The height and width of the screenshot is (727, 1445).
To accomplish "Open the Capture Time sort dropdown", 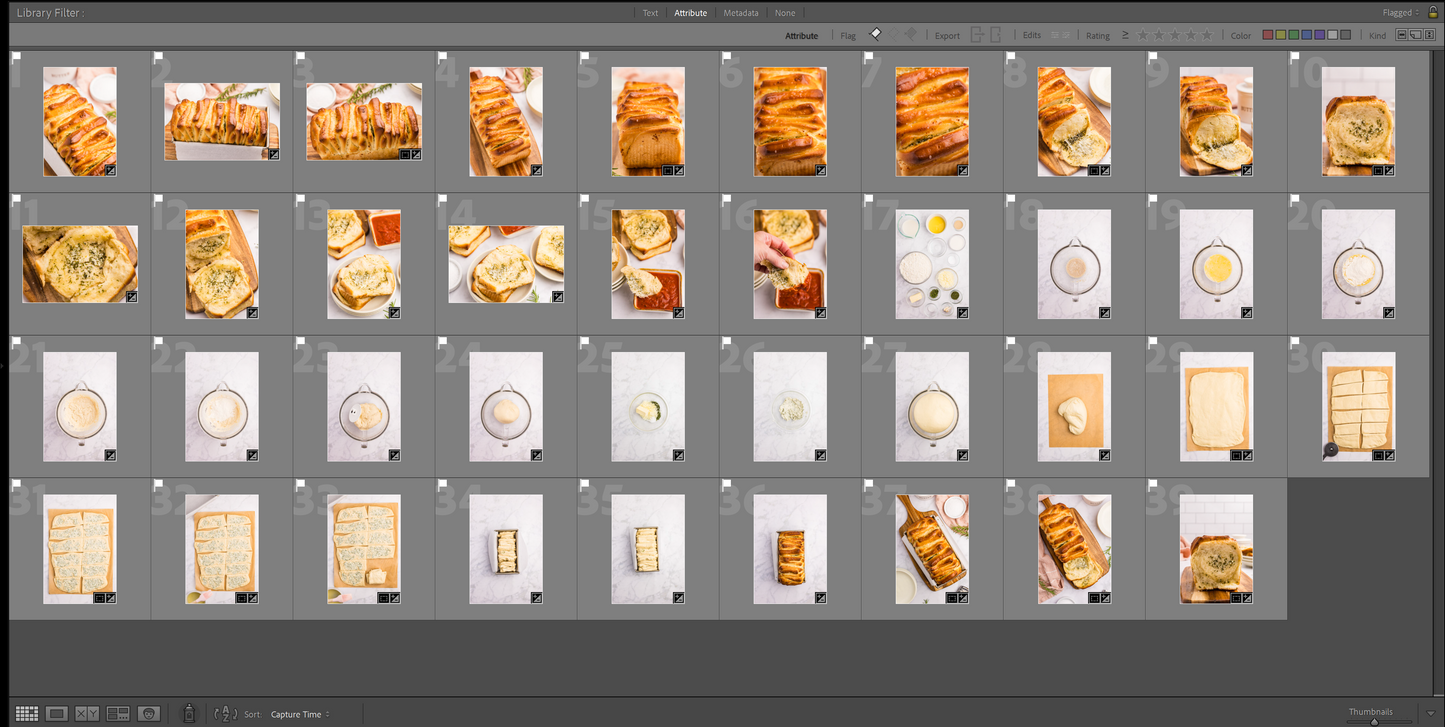I will click(300, 714).
